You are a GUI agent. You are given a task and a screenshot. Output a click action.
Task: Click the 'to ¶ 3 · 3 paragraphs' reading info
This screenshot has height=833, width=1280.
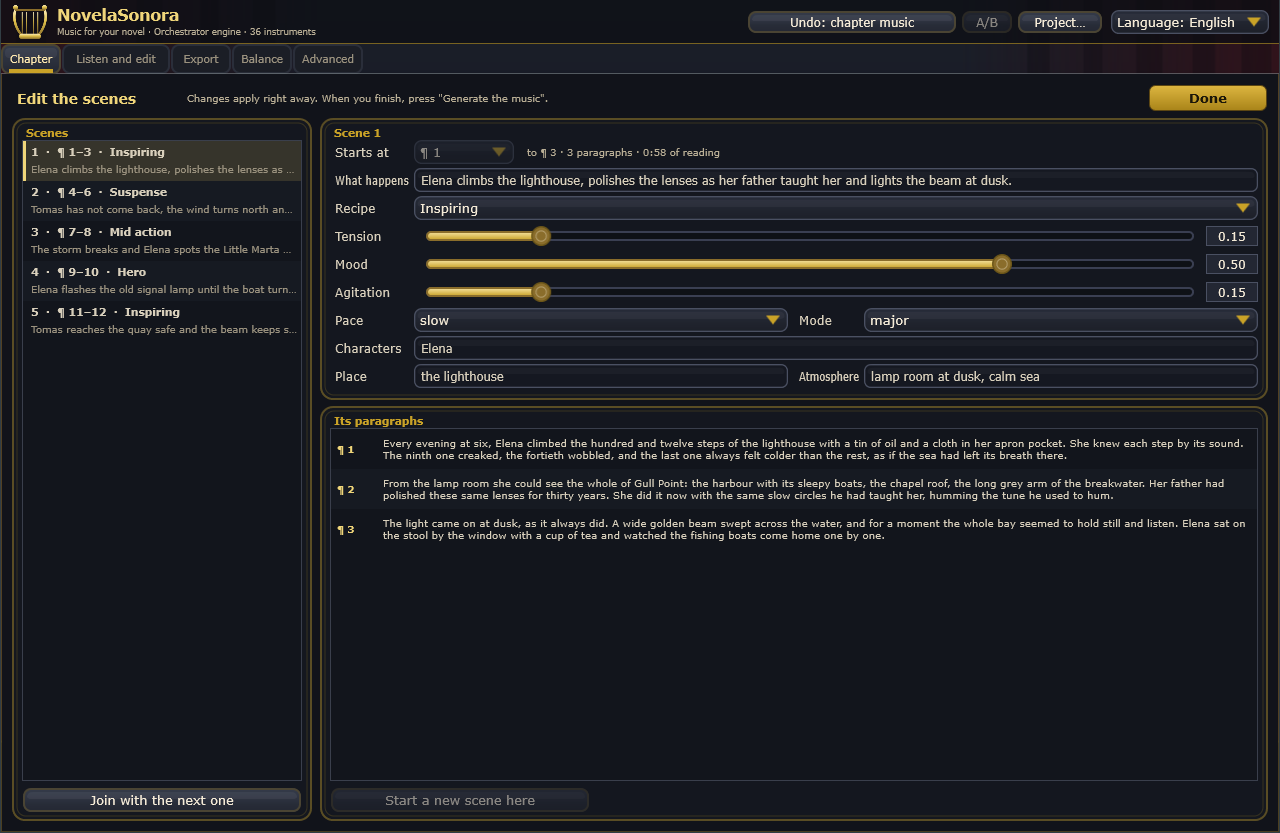pyautogui.click(x=623, y=153)
